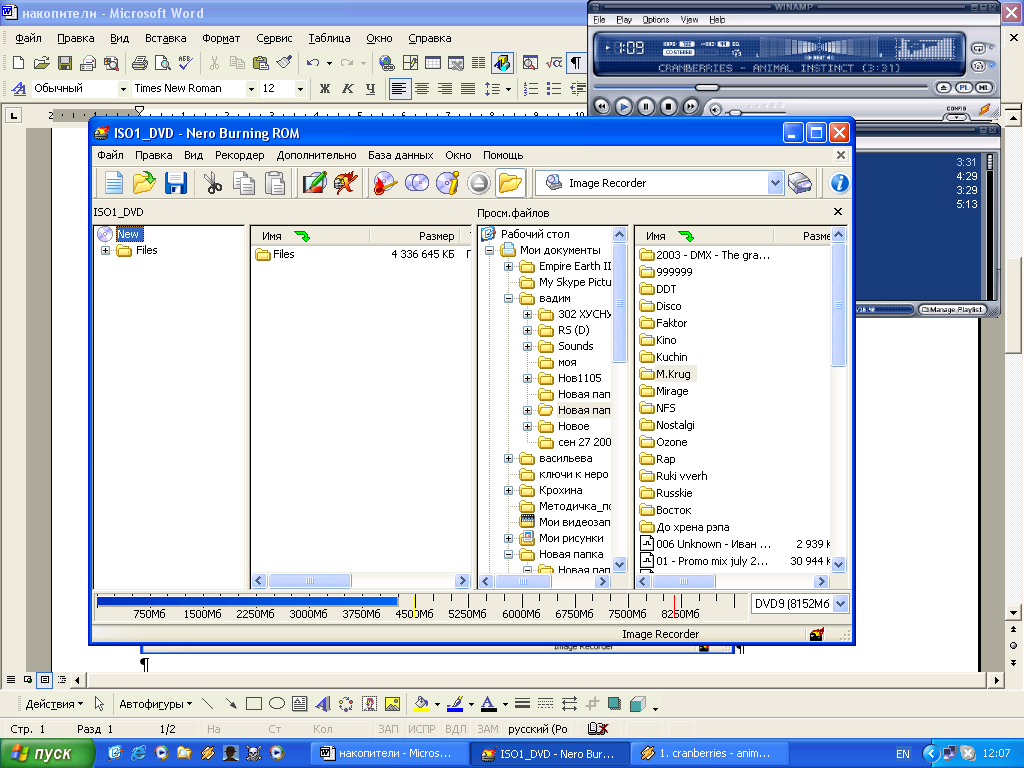Open Word font size dropdown
This screenshot has height=768, width=1024.
click(x=300, y=89)
